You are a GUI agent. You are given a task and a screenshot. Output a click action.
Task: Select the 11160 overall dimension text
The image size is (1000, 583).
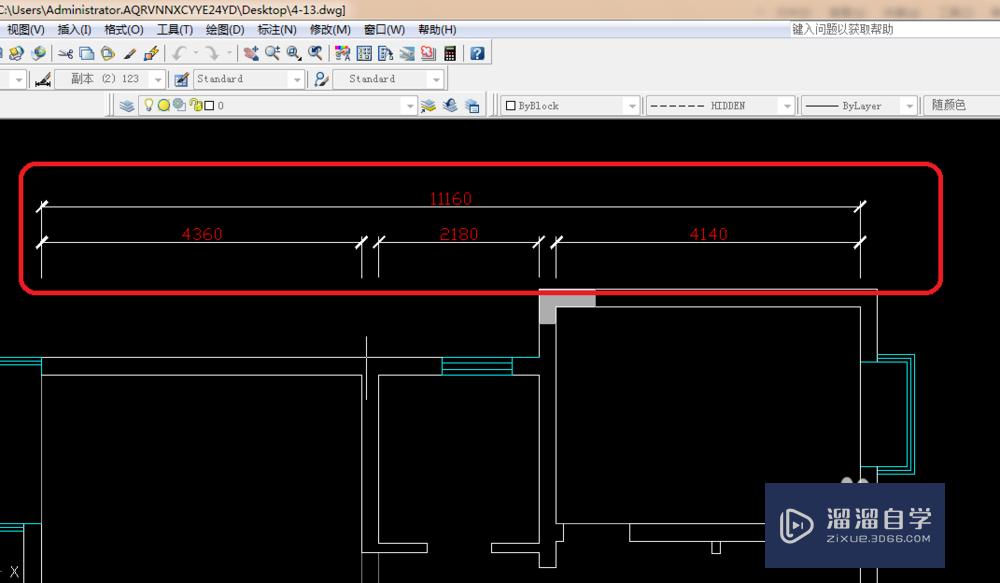[450, 198]
